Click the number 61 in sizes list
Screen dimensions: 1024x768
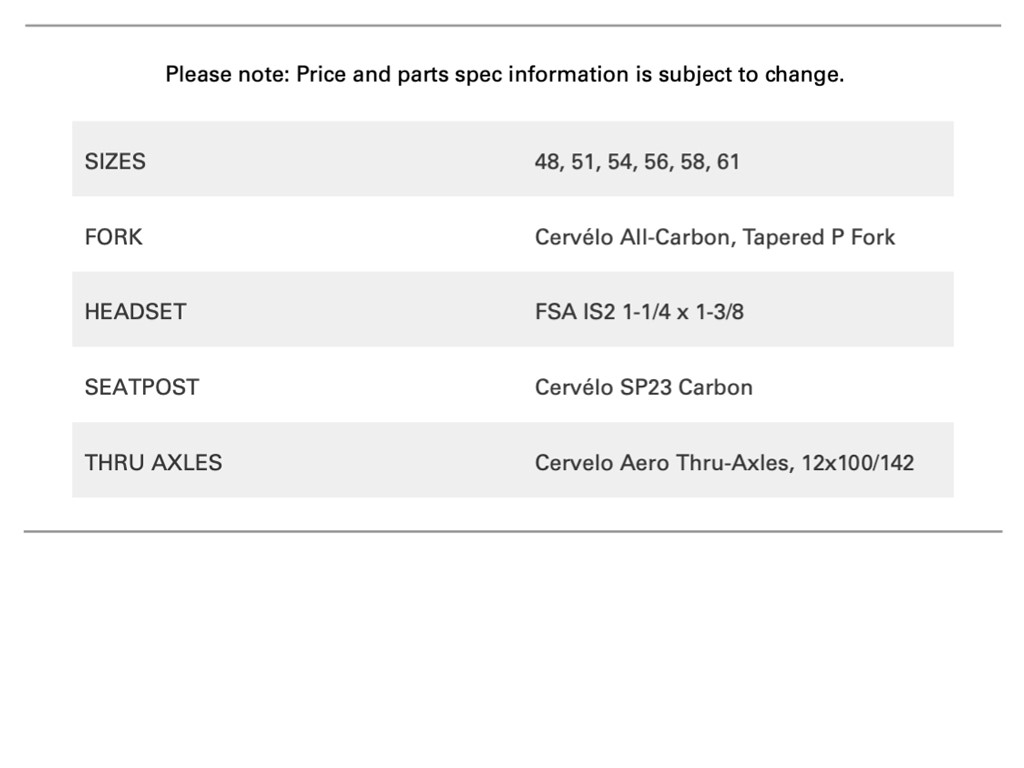pyautogui.click(x=728, y=161)
